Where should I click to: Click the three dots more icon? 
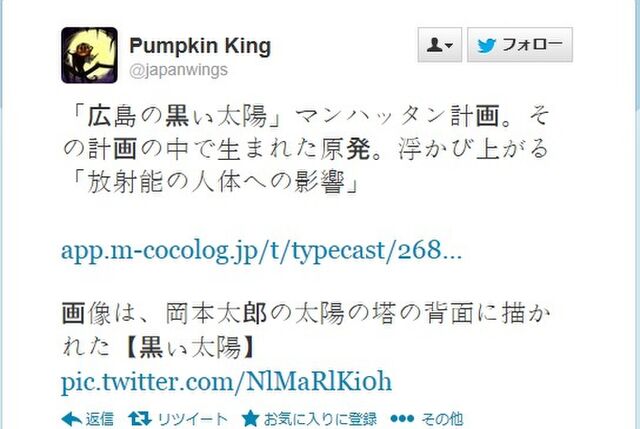pos(402,419)
